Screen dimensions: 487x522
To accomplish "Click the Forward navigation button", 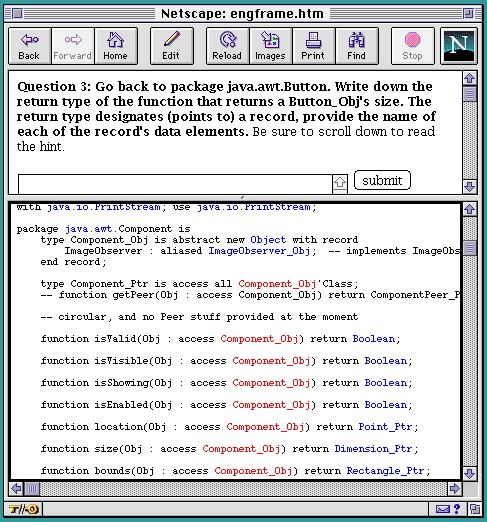I will tap(72, 46).
